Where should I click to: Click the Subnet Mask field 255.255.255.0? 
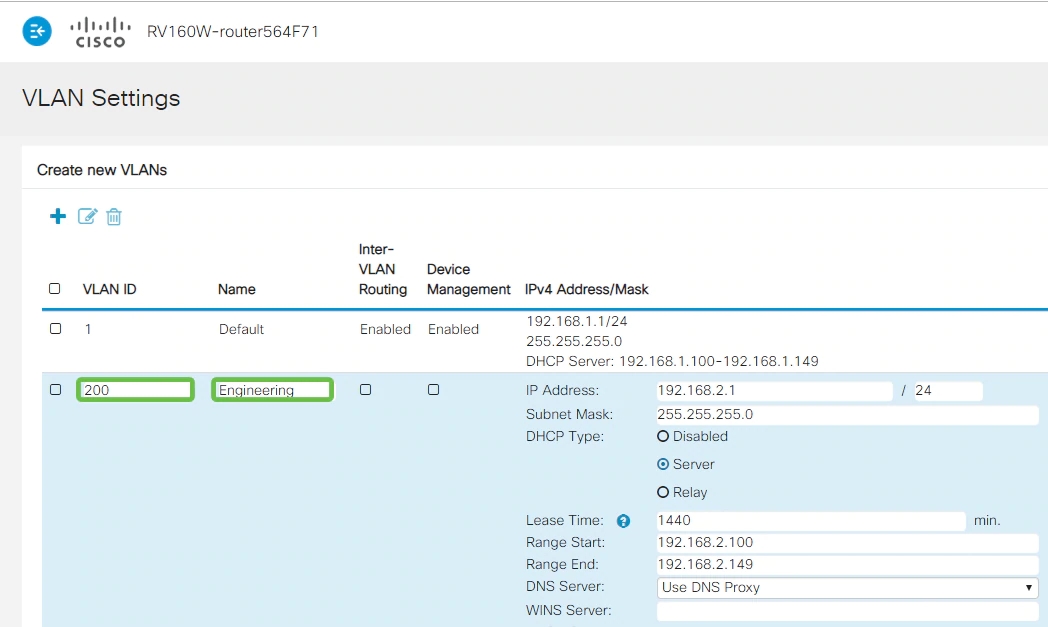click(847, 414)
